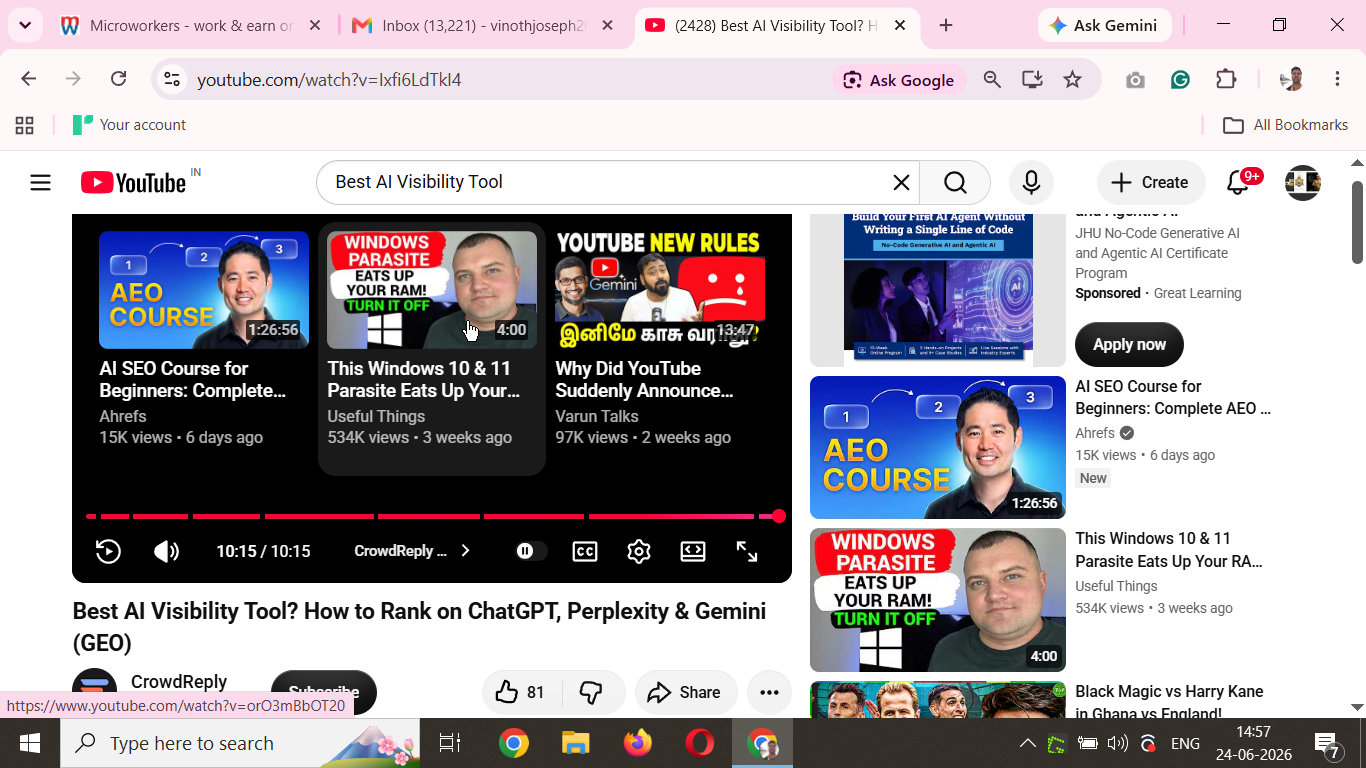Image resolution: width=1366 pixels, height=768 pixels.
Task: Click the Create button in YouTube header
Action: (x=1151, y=182)
